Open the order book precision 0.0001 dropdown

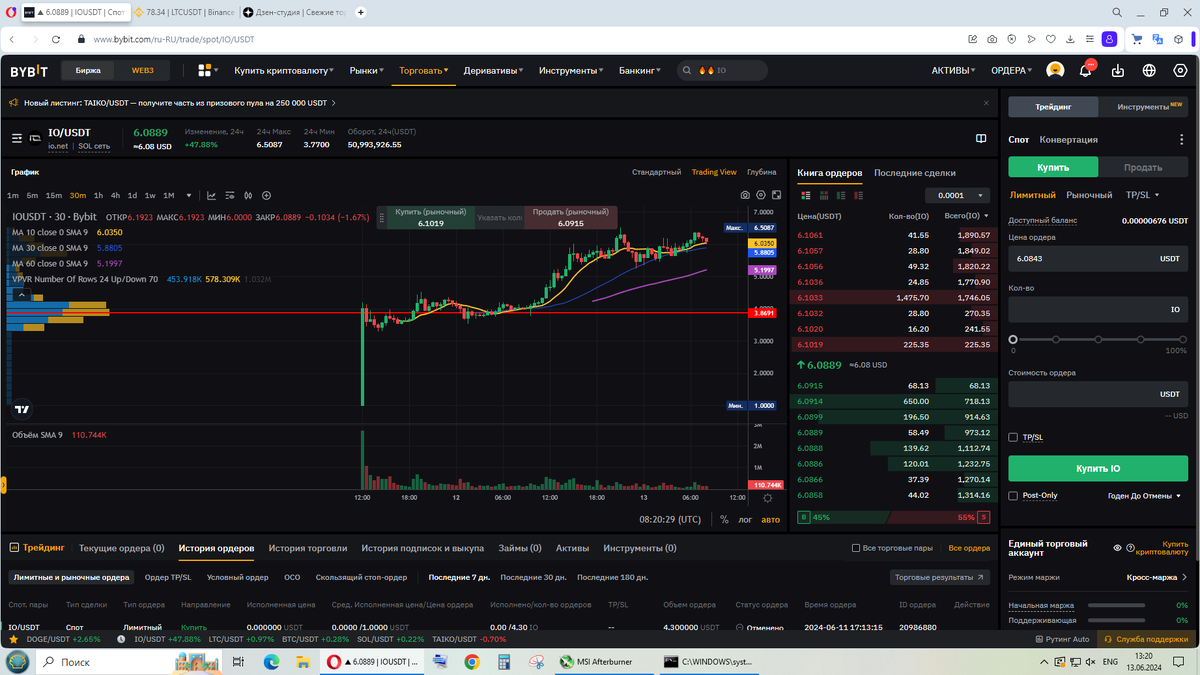(957, 195)
